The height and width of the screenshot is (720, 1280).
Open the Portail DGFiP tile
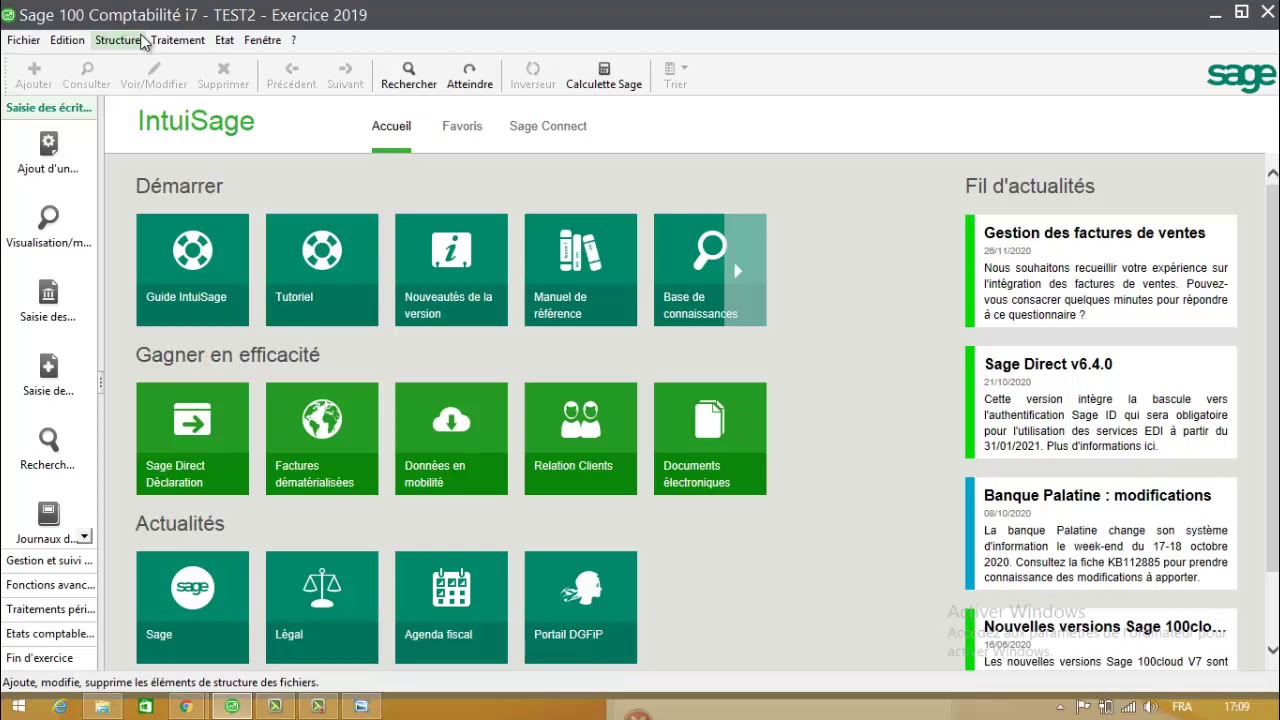[580, 608]
